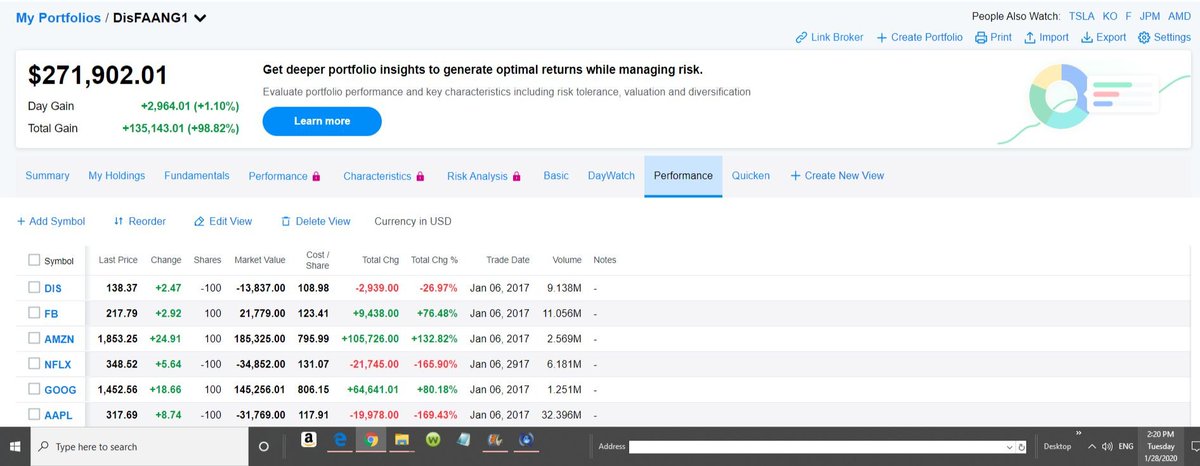Click the clock showing 2:20 PM

pos(1160,435)
